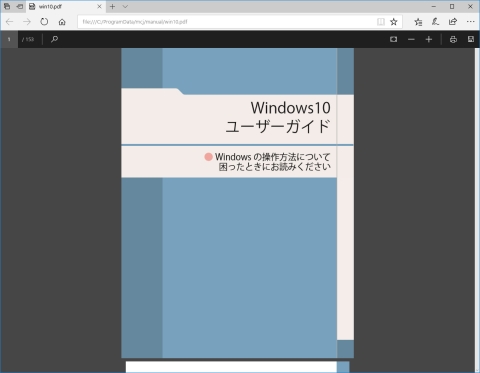The height and width of the screenshot is (373, 480).
Task: Refresh the current page
Action: (x=44, y=22)
